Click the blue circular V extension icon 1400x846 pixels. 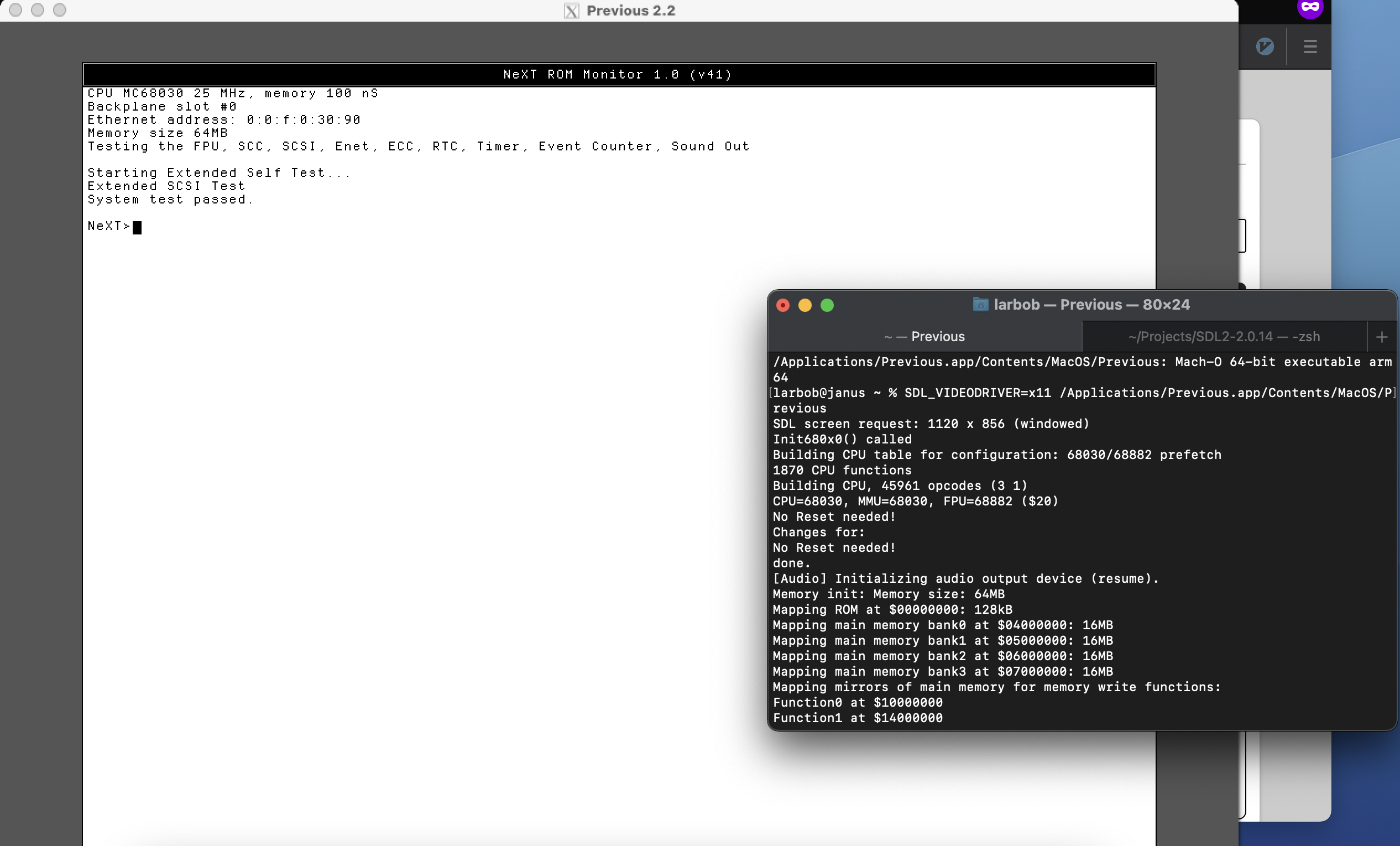pyautogui.click(x=1265, y=46)
